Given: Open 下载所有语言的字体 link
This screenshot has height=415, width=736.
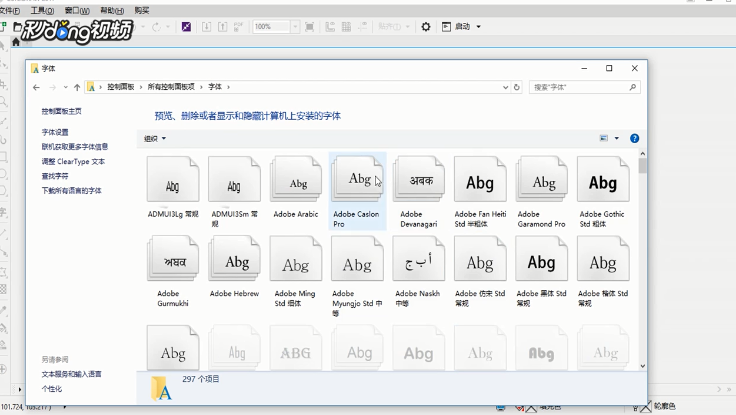Looking at the screenshot, I should point(71,191).
